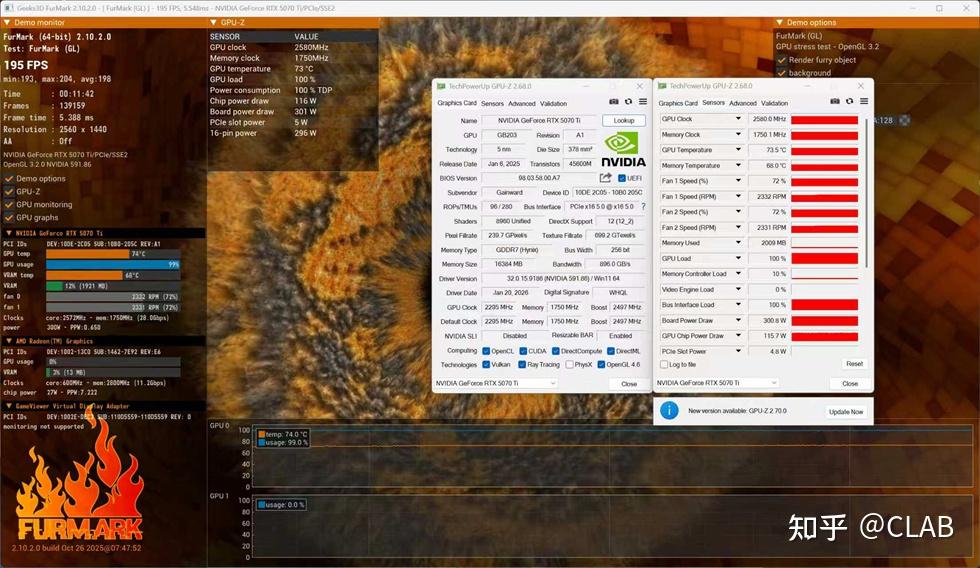Click the screenshot camera icon in left GPU-Z window
Image resolution: width=980 pixels, height=568 pixels.
(614, 101)
